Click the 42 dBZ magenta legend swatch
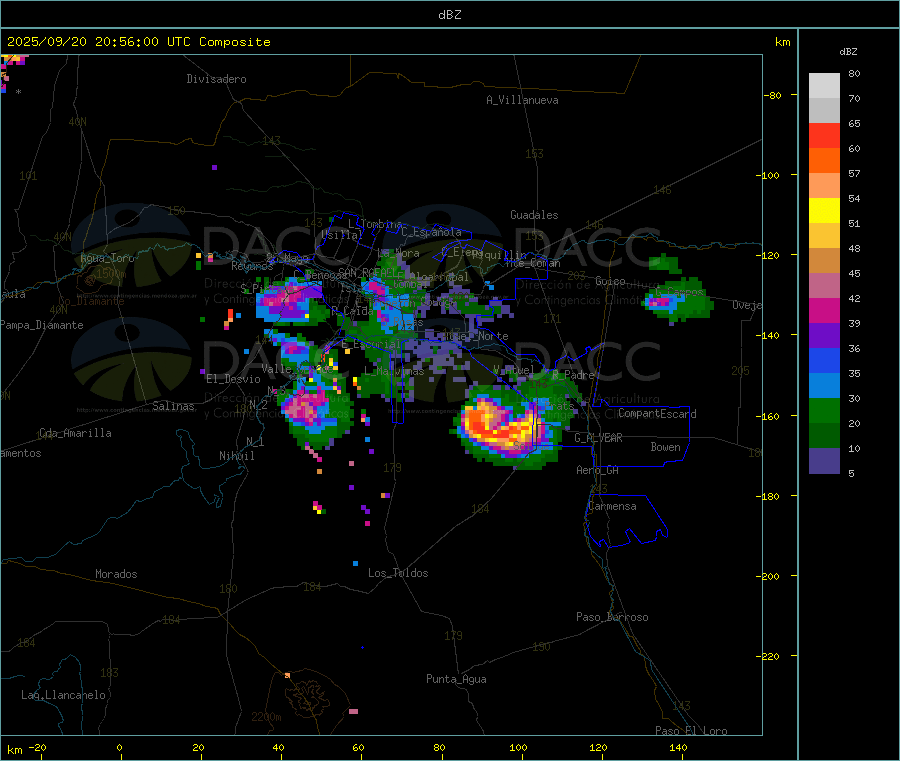This screenshot has width=900, height=761. tap(824, 310)
